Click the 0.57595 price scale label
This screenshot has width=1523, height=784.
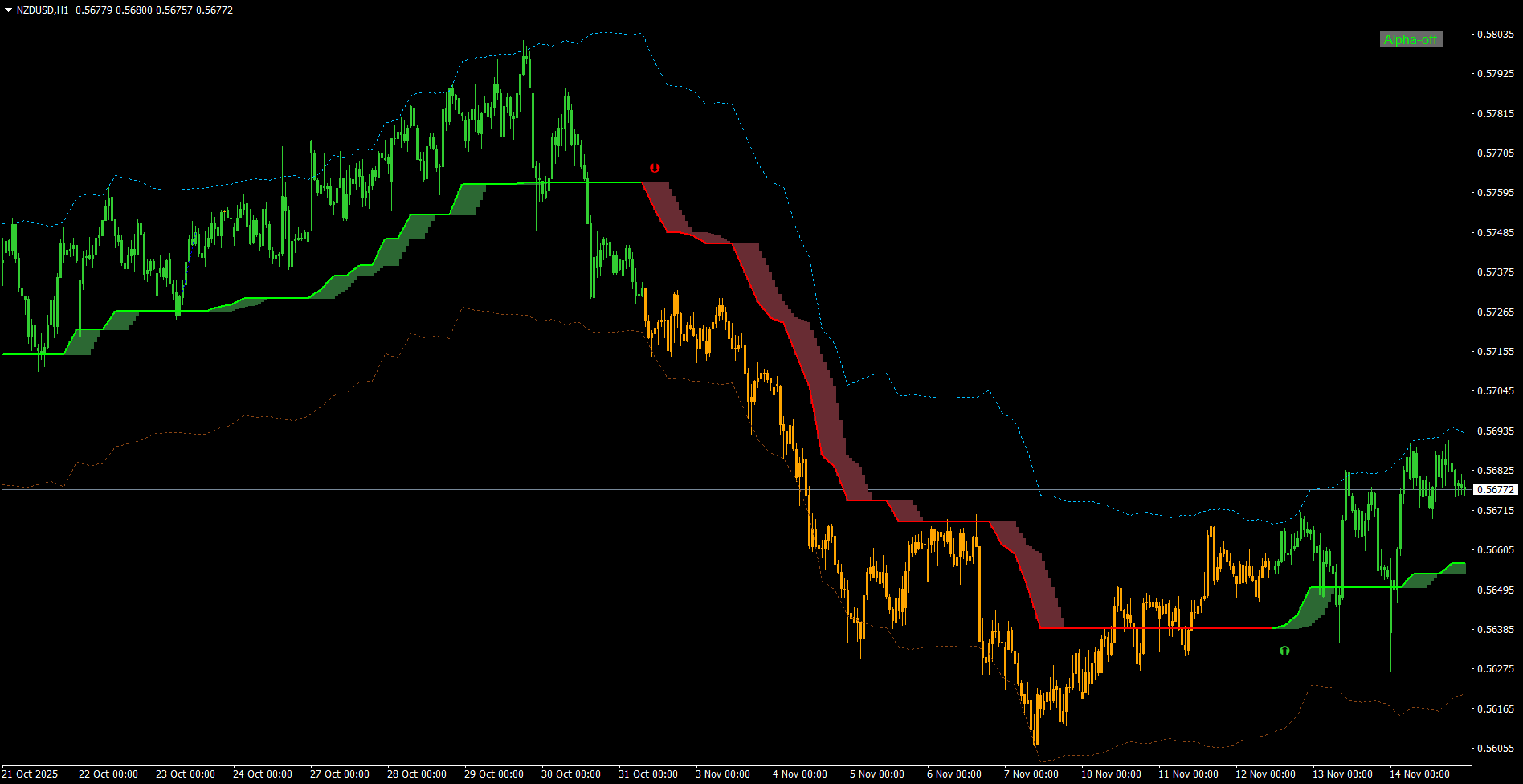coord(1496,193)
